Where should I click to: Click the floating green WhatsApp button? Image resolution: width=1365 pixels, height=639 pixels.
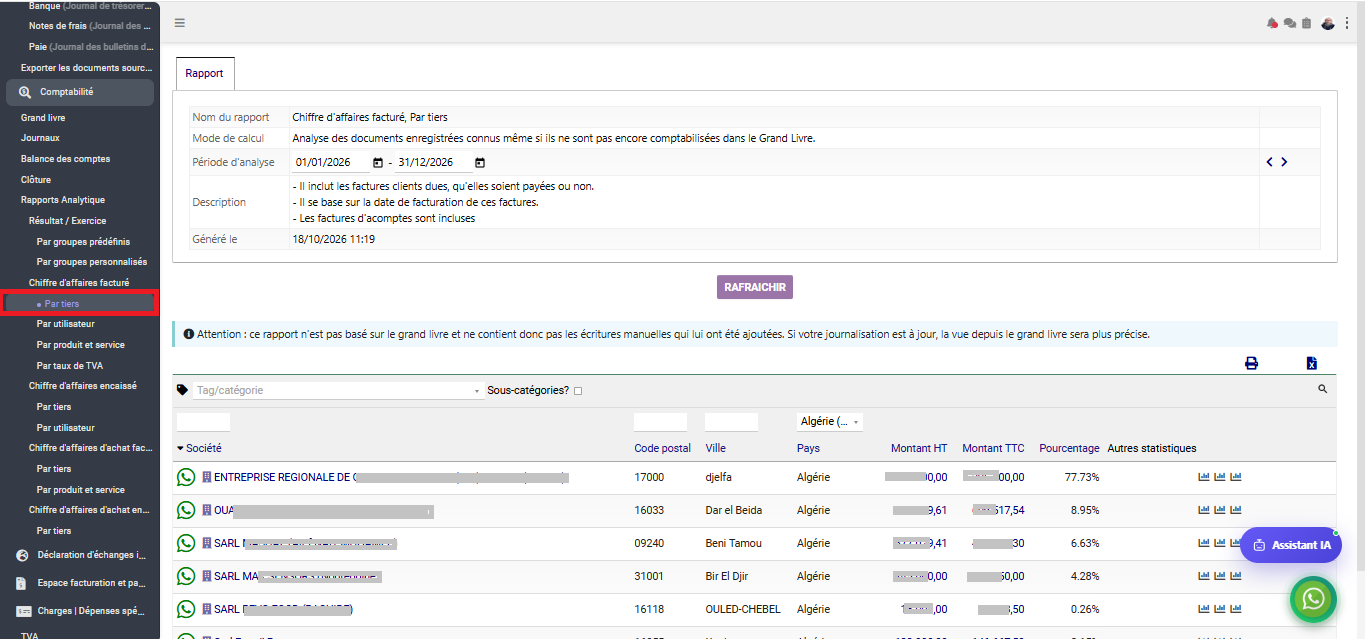tap(1314, 599)
